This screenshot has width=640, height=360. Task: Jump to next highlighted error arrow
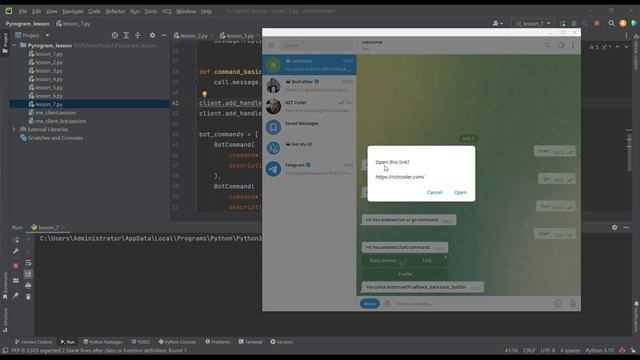tap(626, 47)
